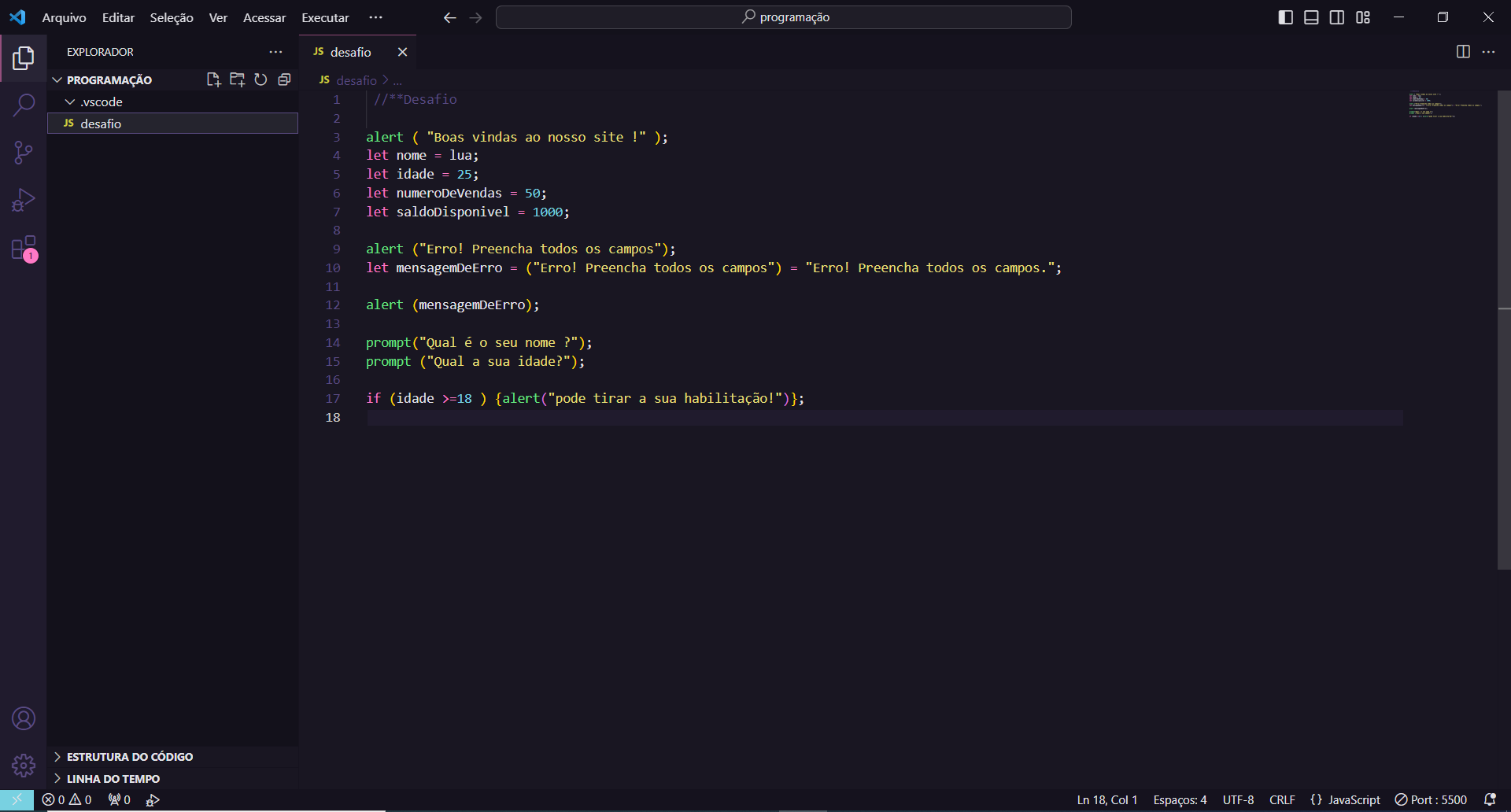Open desafio file in Explorer tree
The height and width of the screenshot is (812, 1511).
[172, 124]
